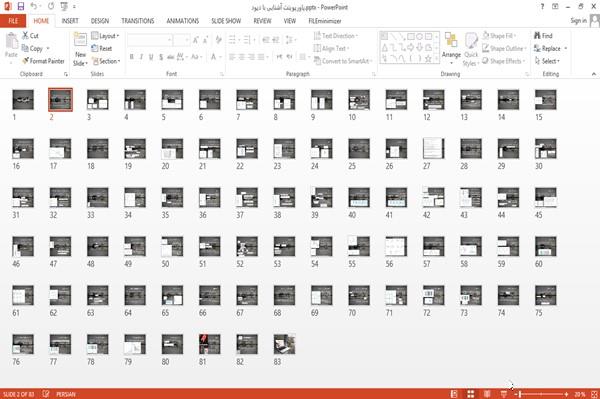Screen dimensions: 600x399
Task: Select slide 81 thumbnail
Action: 210,344
